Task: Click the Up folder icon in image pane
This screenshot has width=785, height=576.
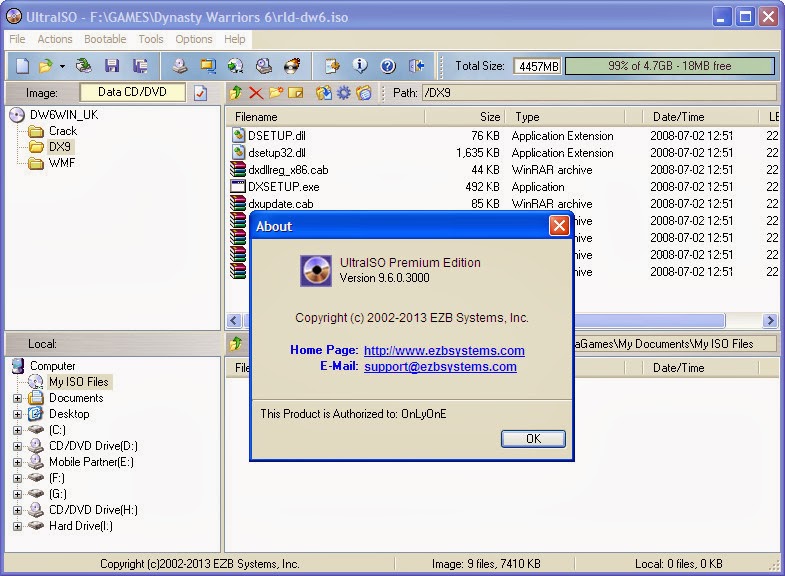Action: (236, 93)
